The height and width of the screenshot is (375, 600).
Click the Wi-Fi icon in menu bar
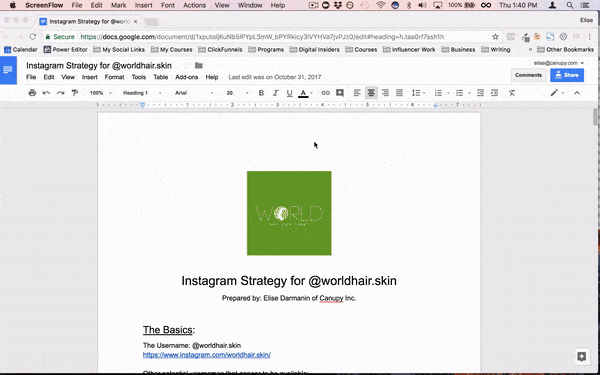coord(380,5)
